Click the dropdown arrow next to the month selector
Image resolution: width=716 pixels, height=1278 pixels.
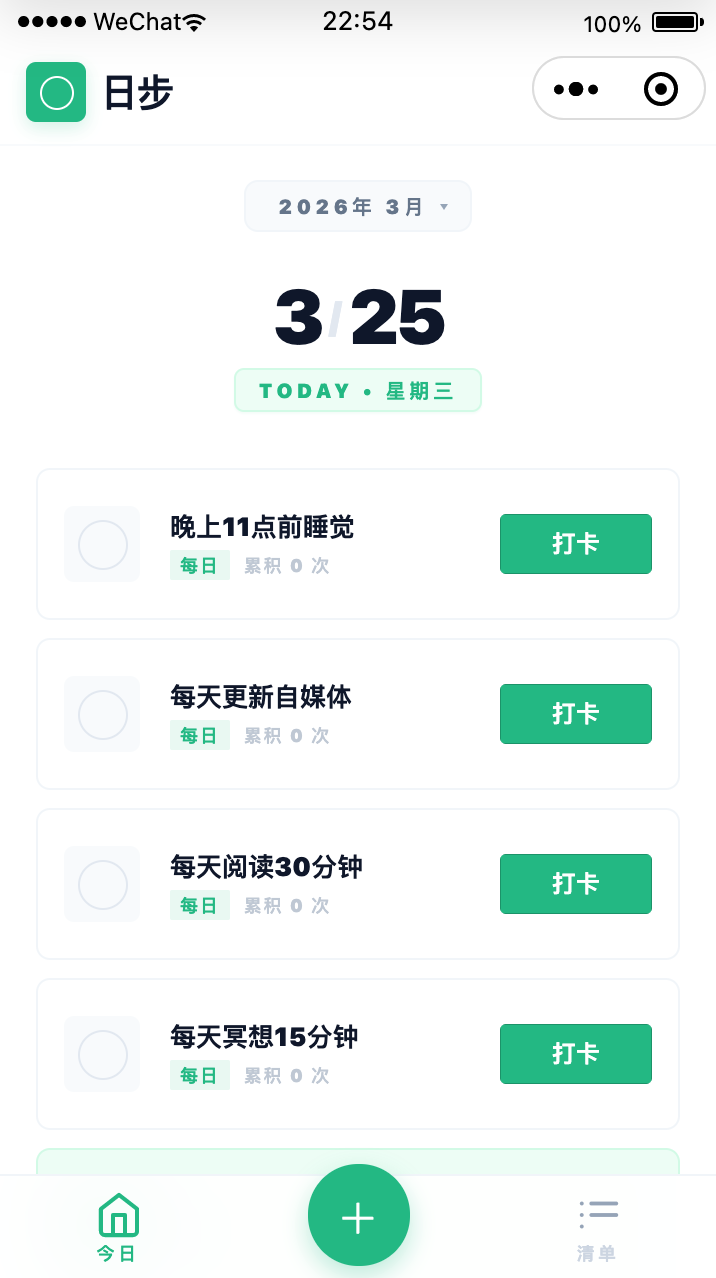(444, 207)
